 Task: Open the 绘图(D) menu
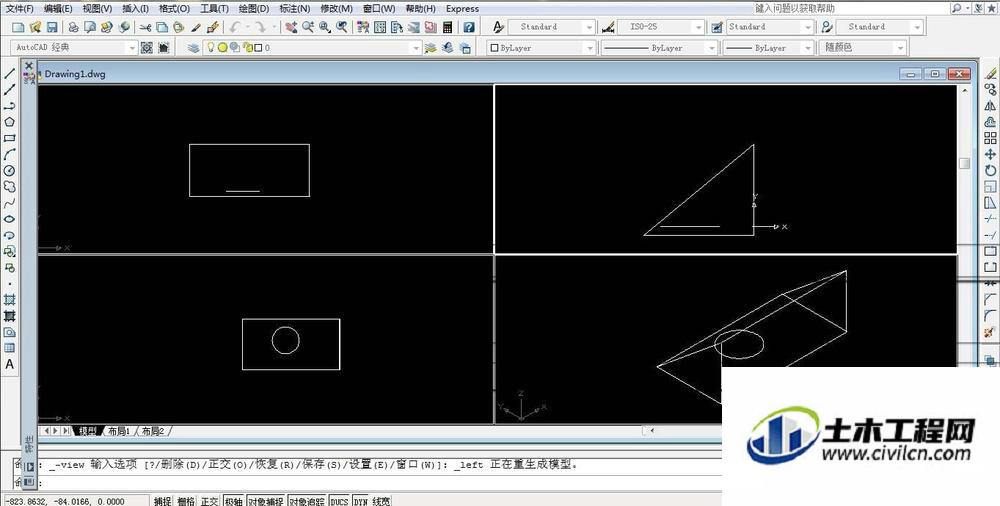point(253,9)
